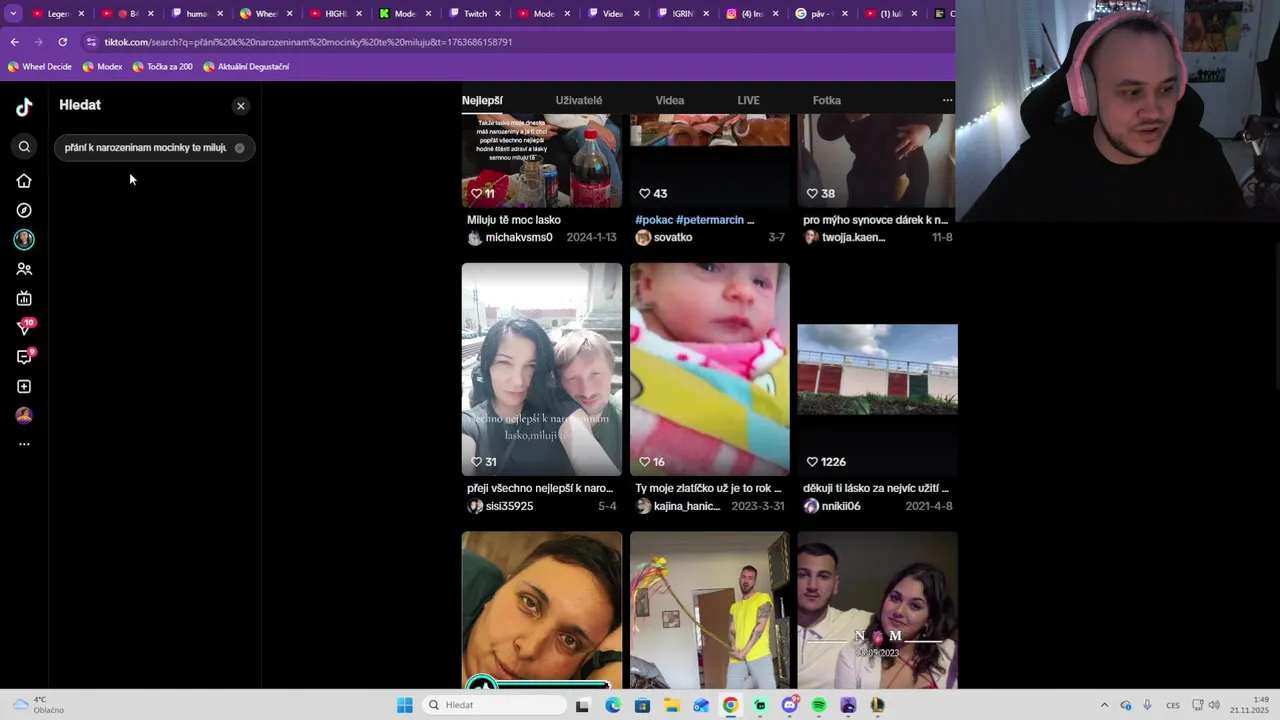Show hidden system tray icons chevron
The width and height of the screenshot is (1280, 720).
pos(1104,705)
